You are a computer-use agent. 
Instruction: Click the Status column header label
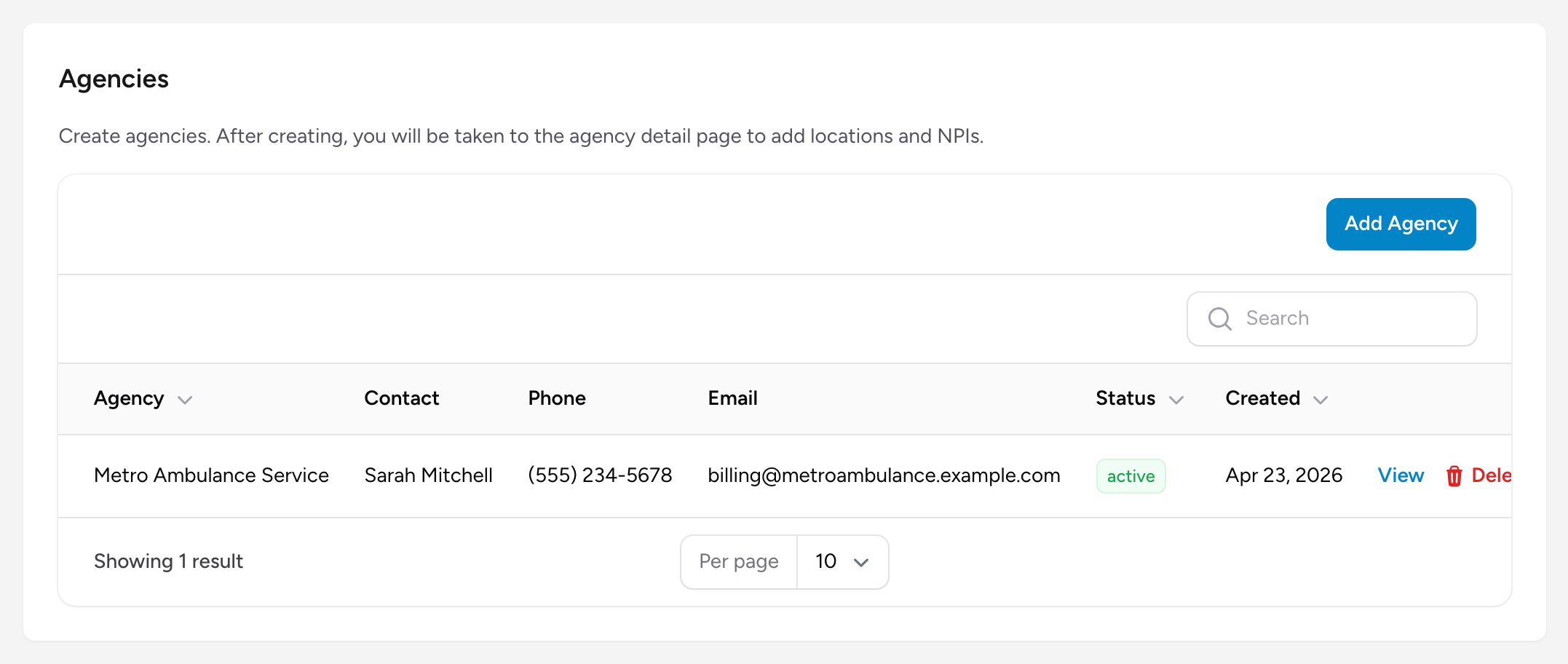pos(1125,398)
